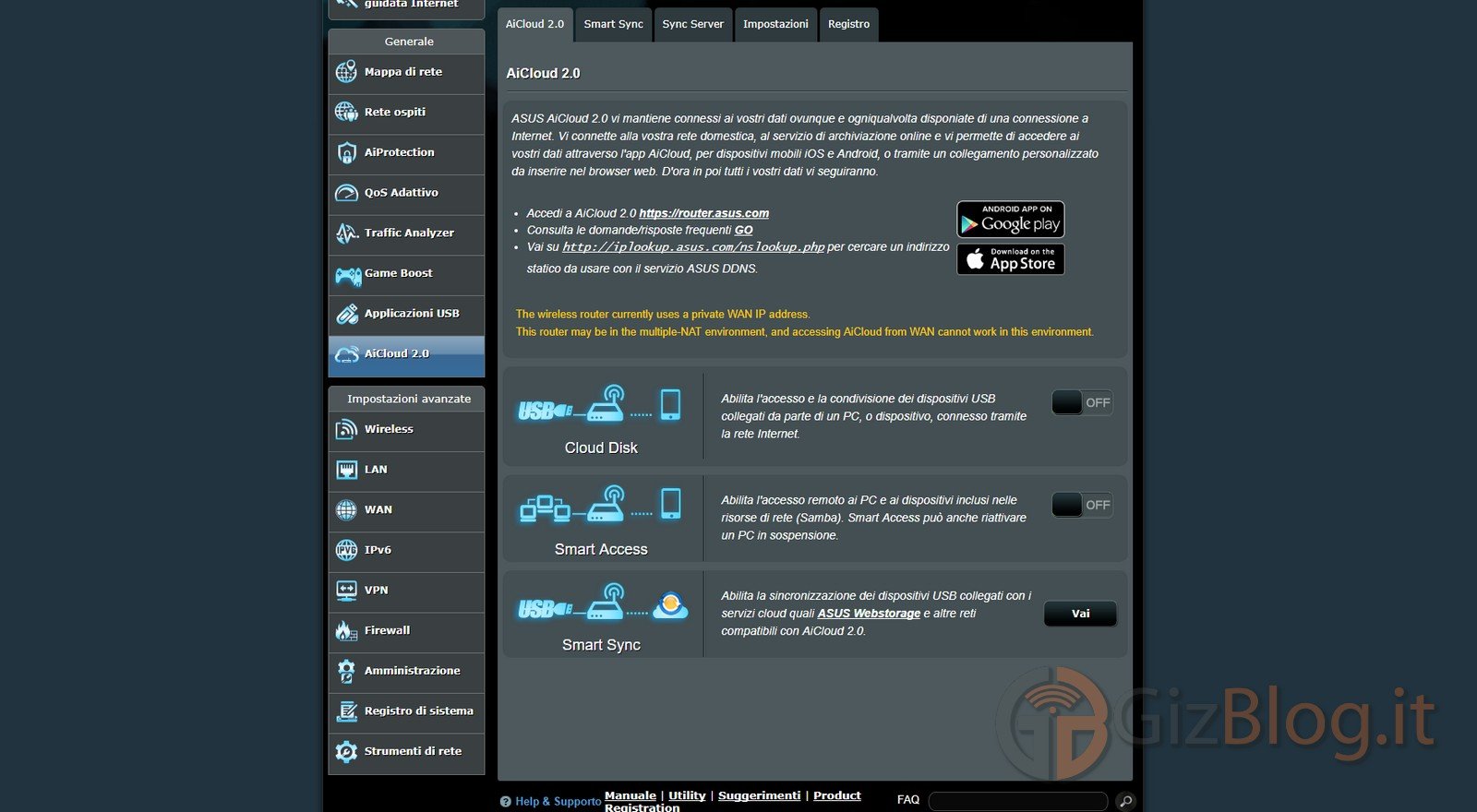The width and height of the screenshot is (1477, 812).
Task: Click the Vai button for Smart Sync
Action: click(x=1080, y=614)
